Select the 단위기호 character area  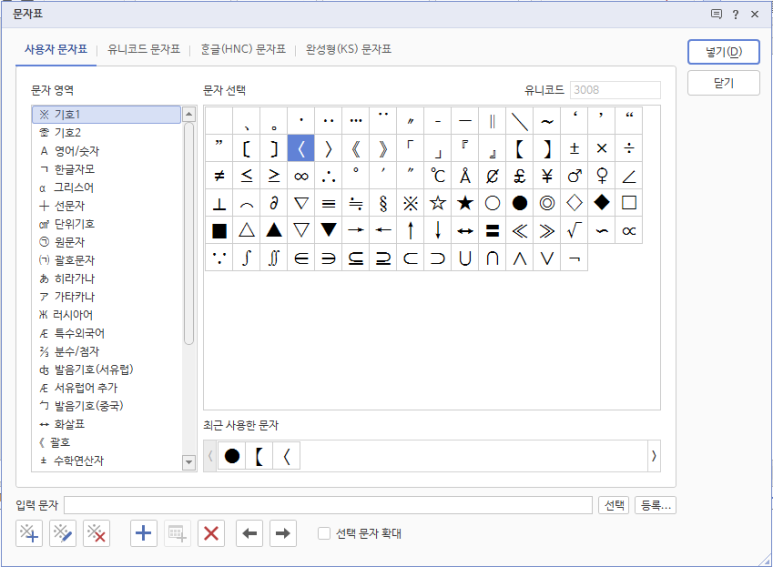[x=106, y=224]
